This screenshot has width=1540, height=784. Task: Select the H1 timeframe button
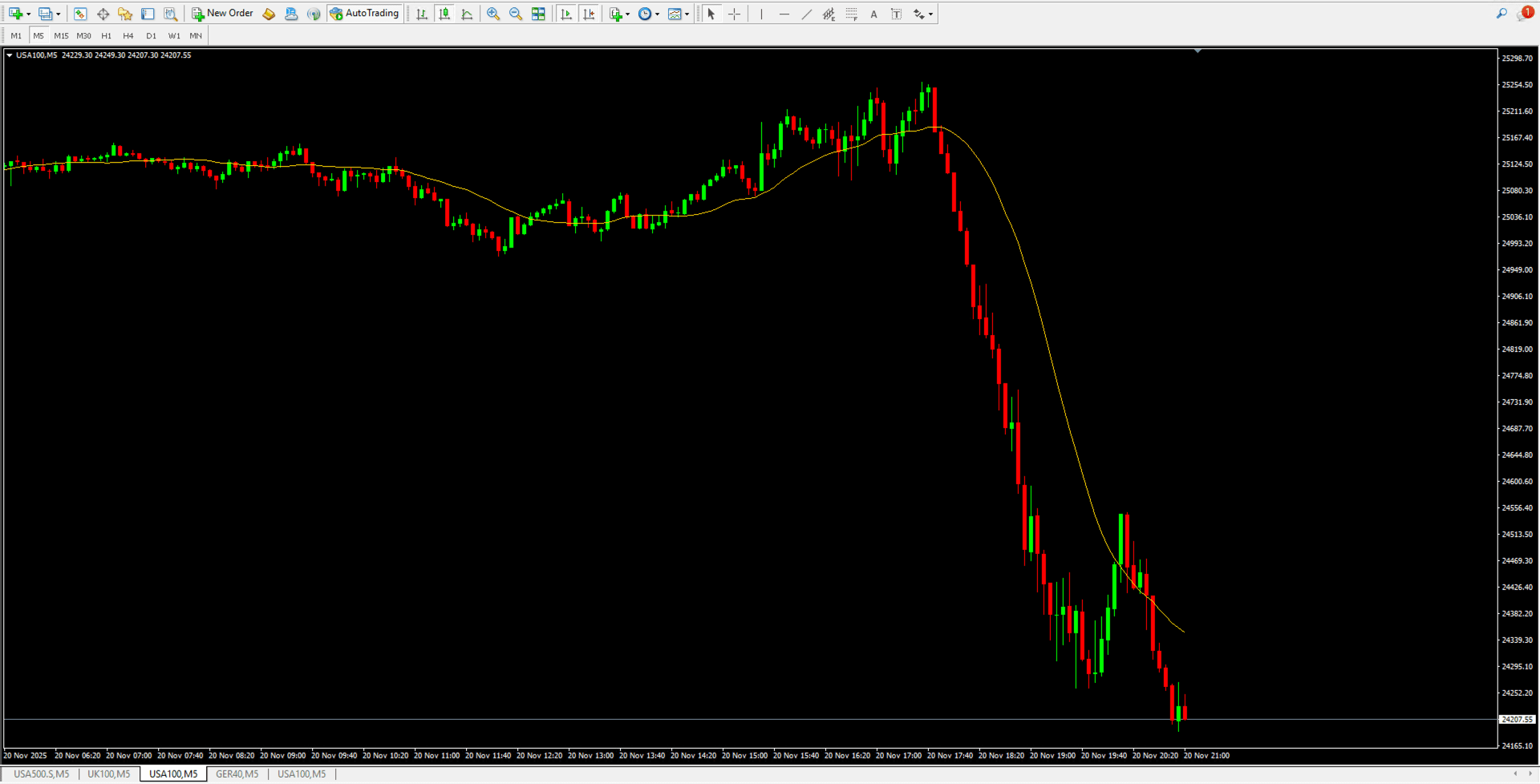coord(106,35)
